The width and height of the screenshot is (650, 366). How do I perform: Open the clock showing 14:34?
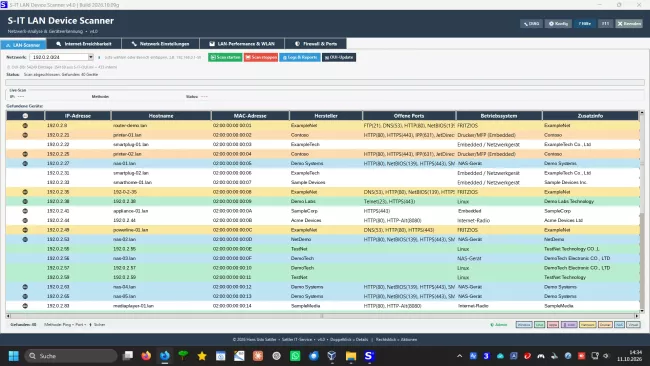tap(629, 356)
